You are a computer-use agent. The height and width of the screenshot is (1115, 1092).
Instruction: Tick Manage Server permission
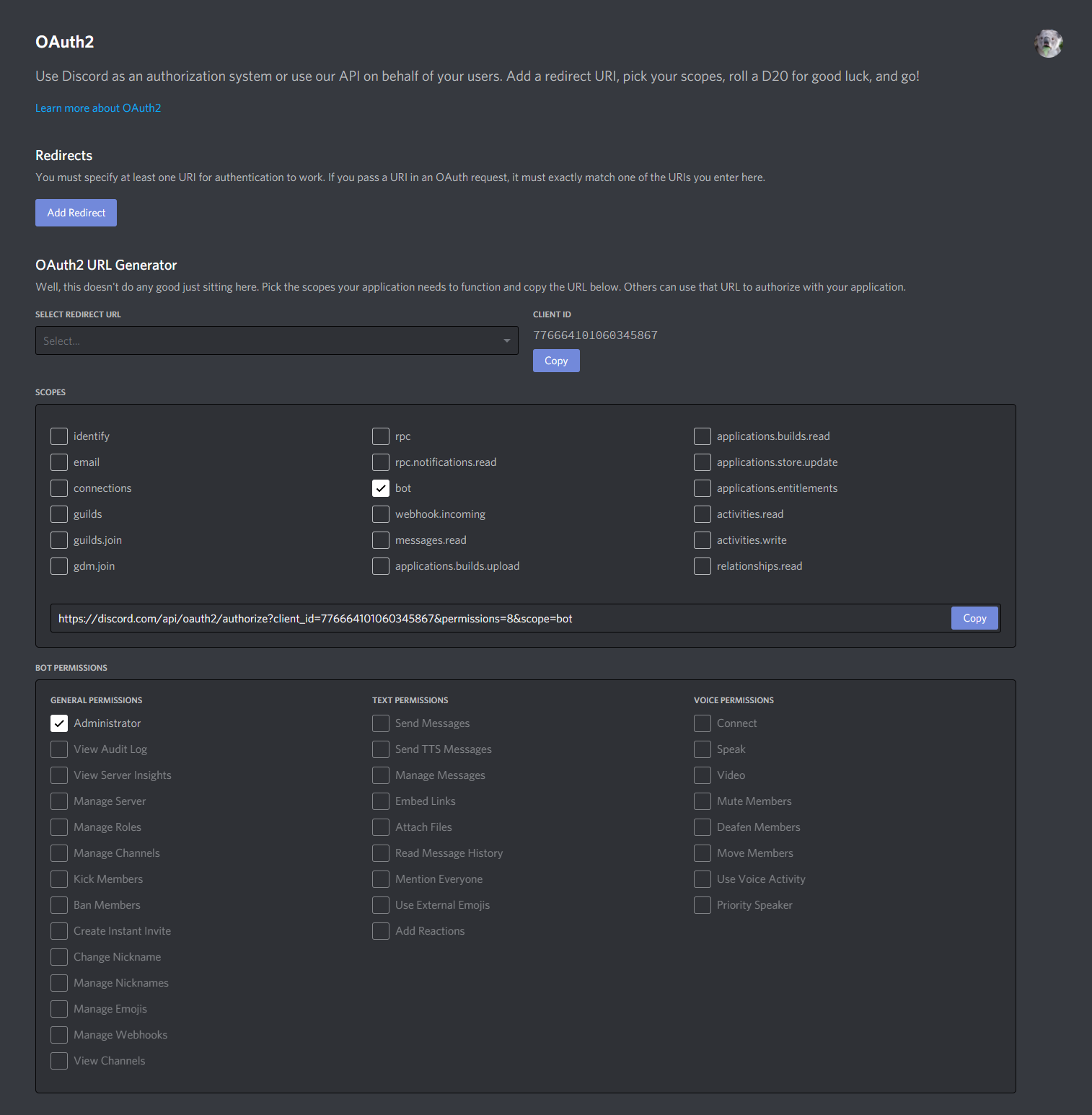[x=59, y=801]
